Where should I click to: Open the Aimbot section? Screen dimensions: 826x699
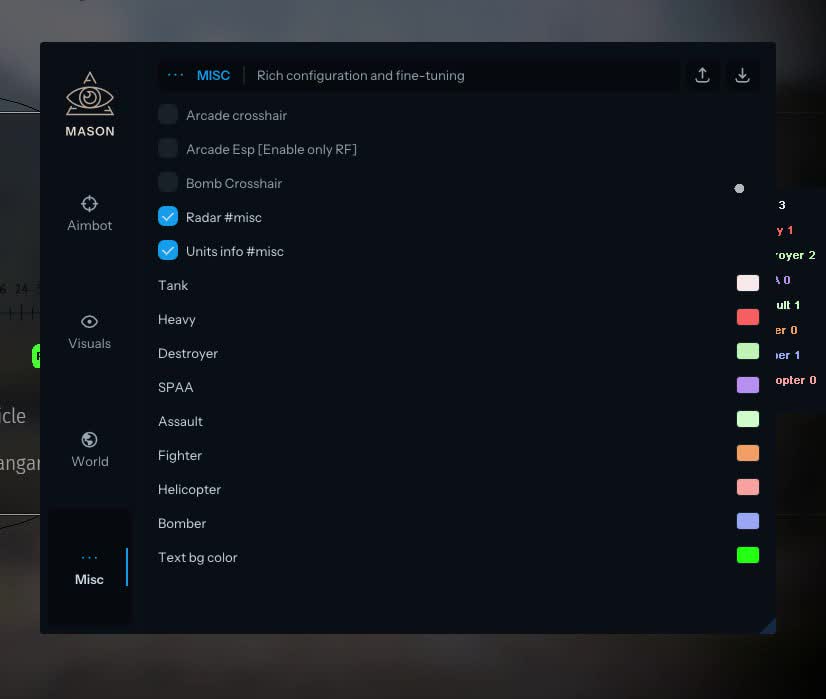(90, 213)
